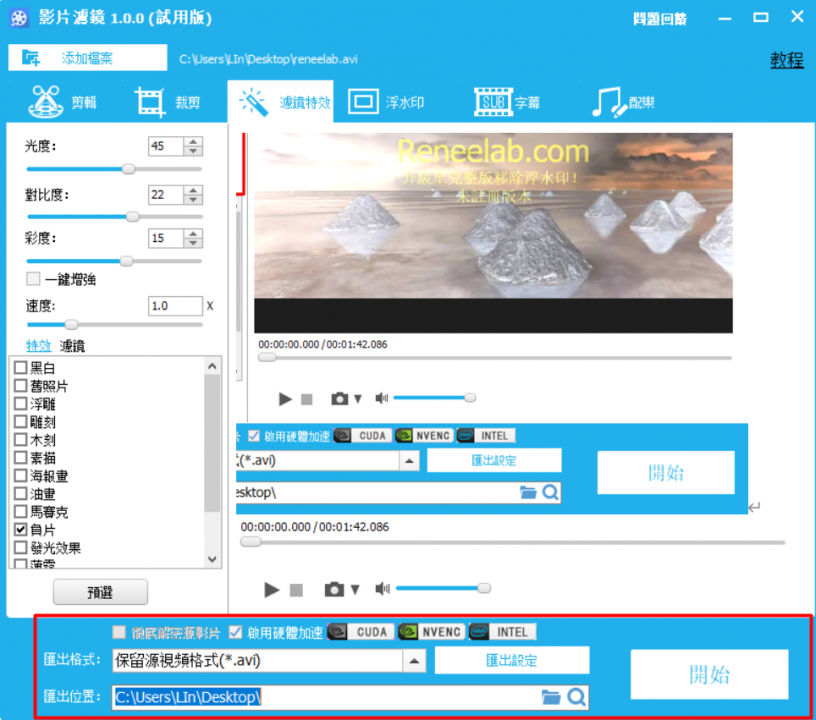The image size is (816, 720).
Task: Check the 海報畫 poster effect
Action: coord(20,475)
